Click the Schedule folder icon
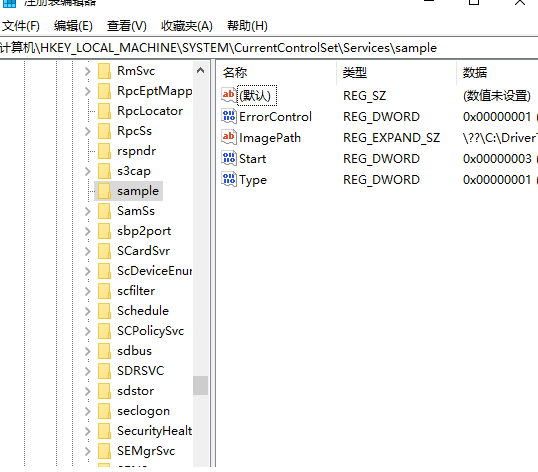Viewport: 538px width, 472px height. point(104,311)
